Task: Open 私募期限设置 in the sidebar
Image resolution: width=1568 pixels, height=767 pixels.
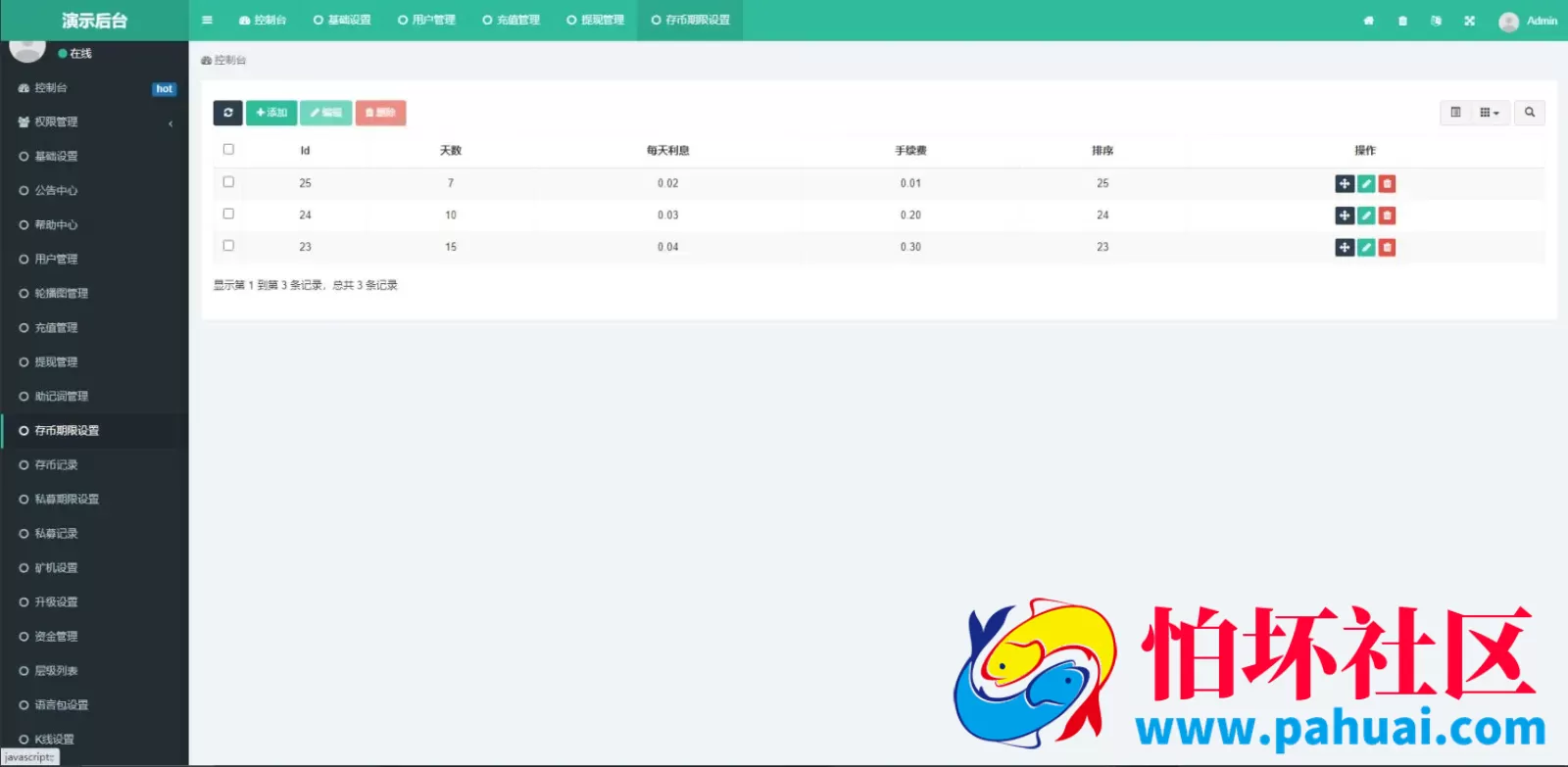Action: pyautogui.click(x=94, y=500)
